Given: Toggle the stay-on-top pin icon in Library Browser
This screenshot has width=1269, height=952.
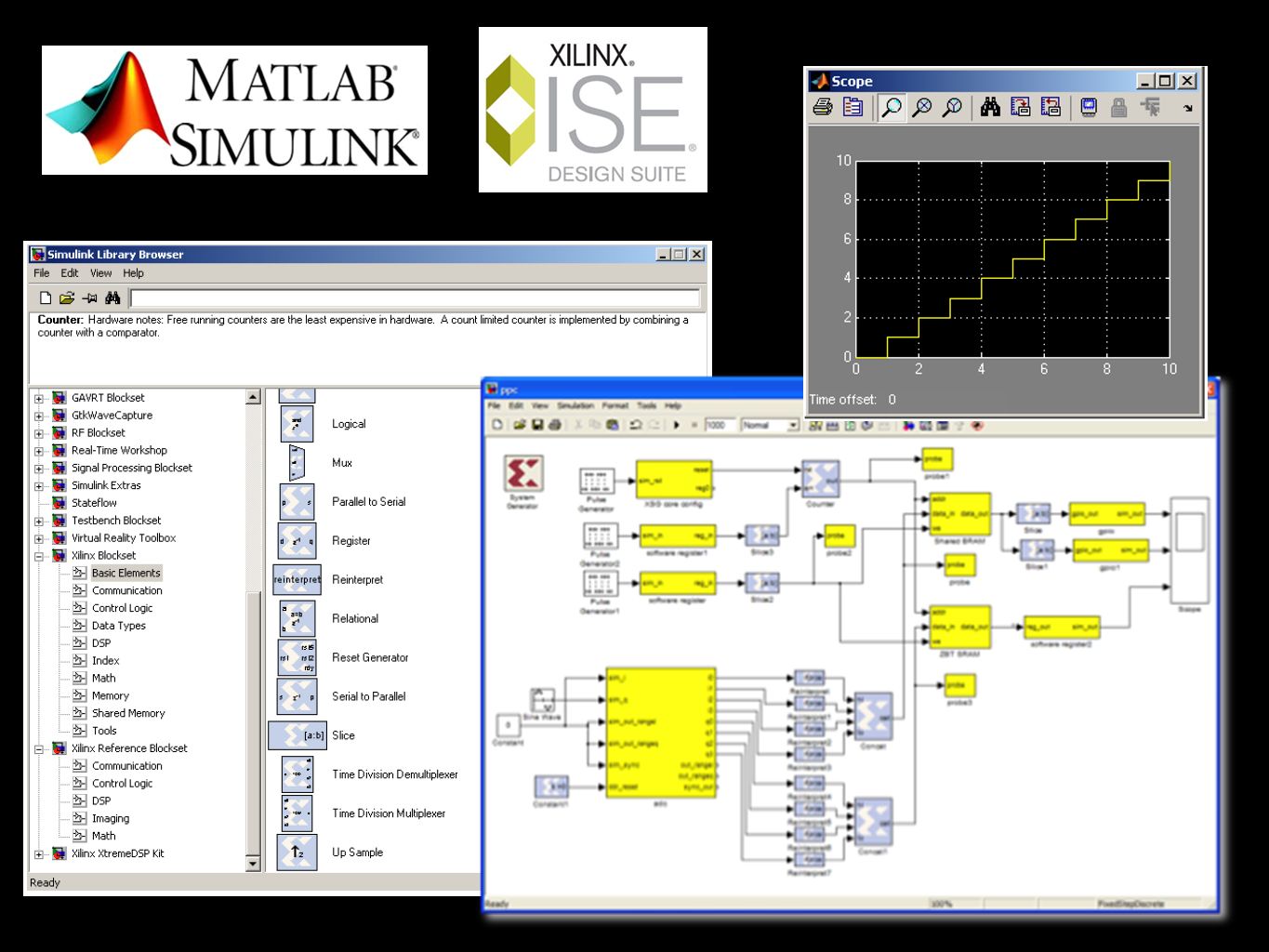Looking at the screenshot, I should pyautogui.click(x=90, y=298).
